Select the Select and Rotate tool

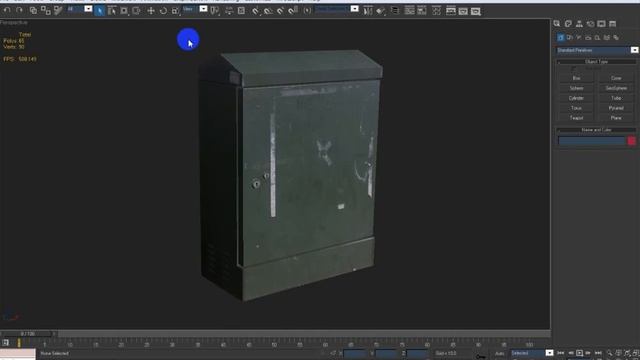pyautogui.click(x=163, y=11)
